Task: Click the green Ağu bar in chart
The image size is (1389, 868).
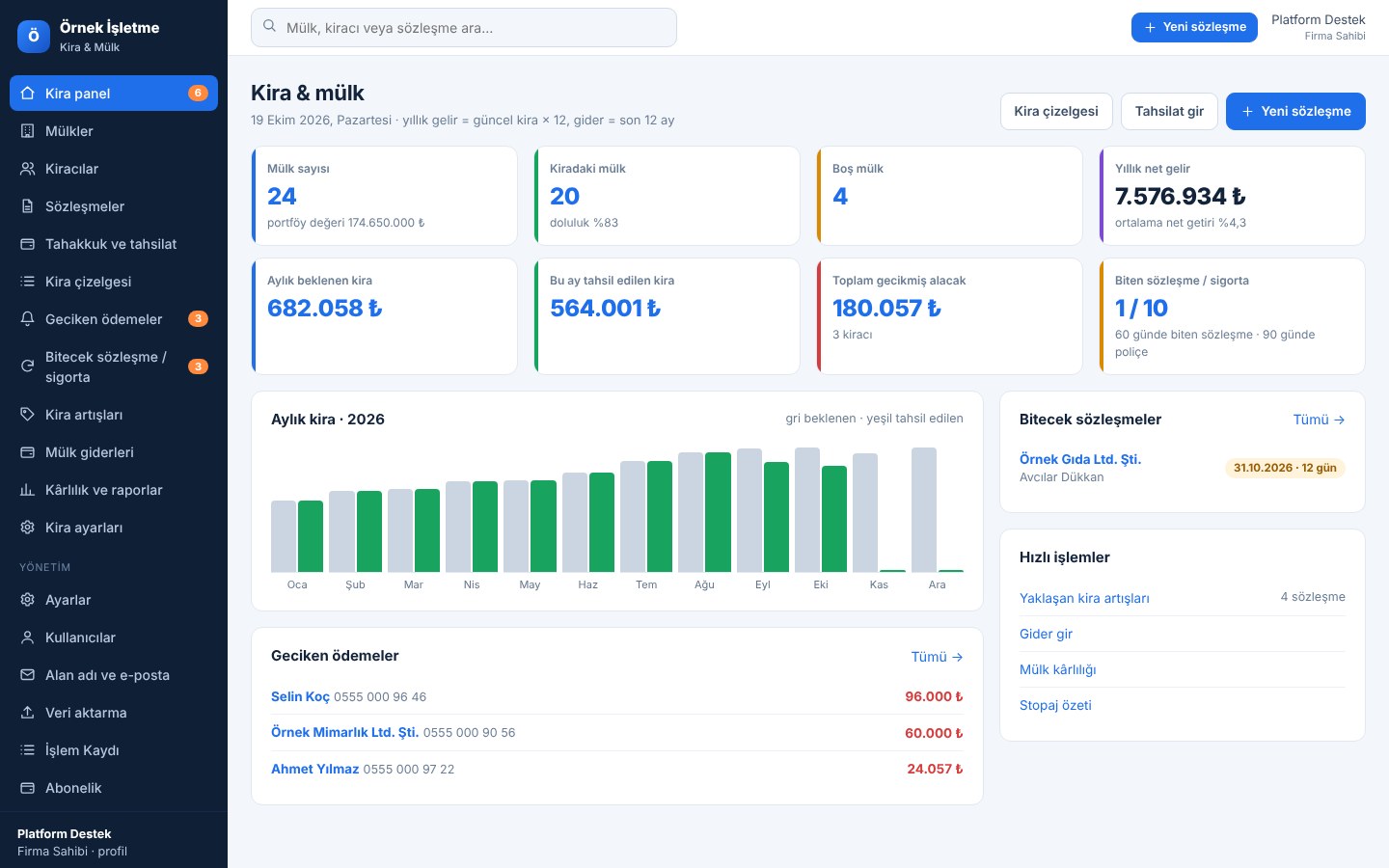Action: pyautogui.click(x=718, y=512)
